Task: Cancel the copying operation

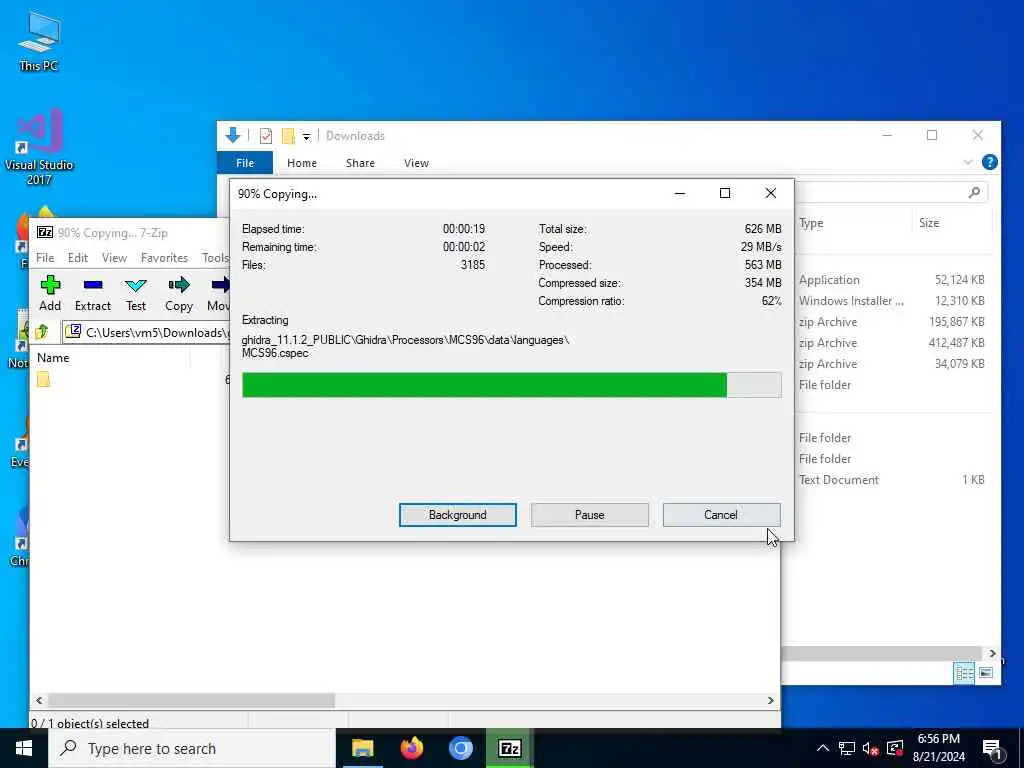Action: 721,515
